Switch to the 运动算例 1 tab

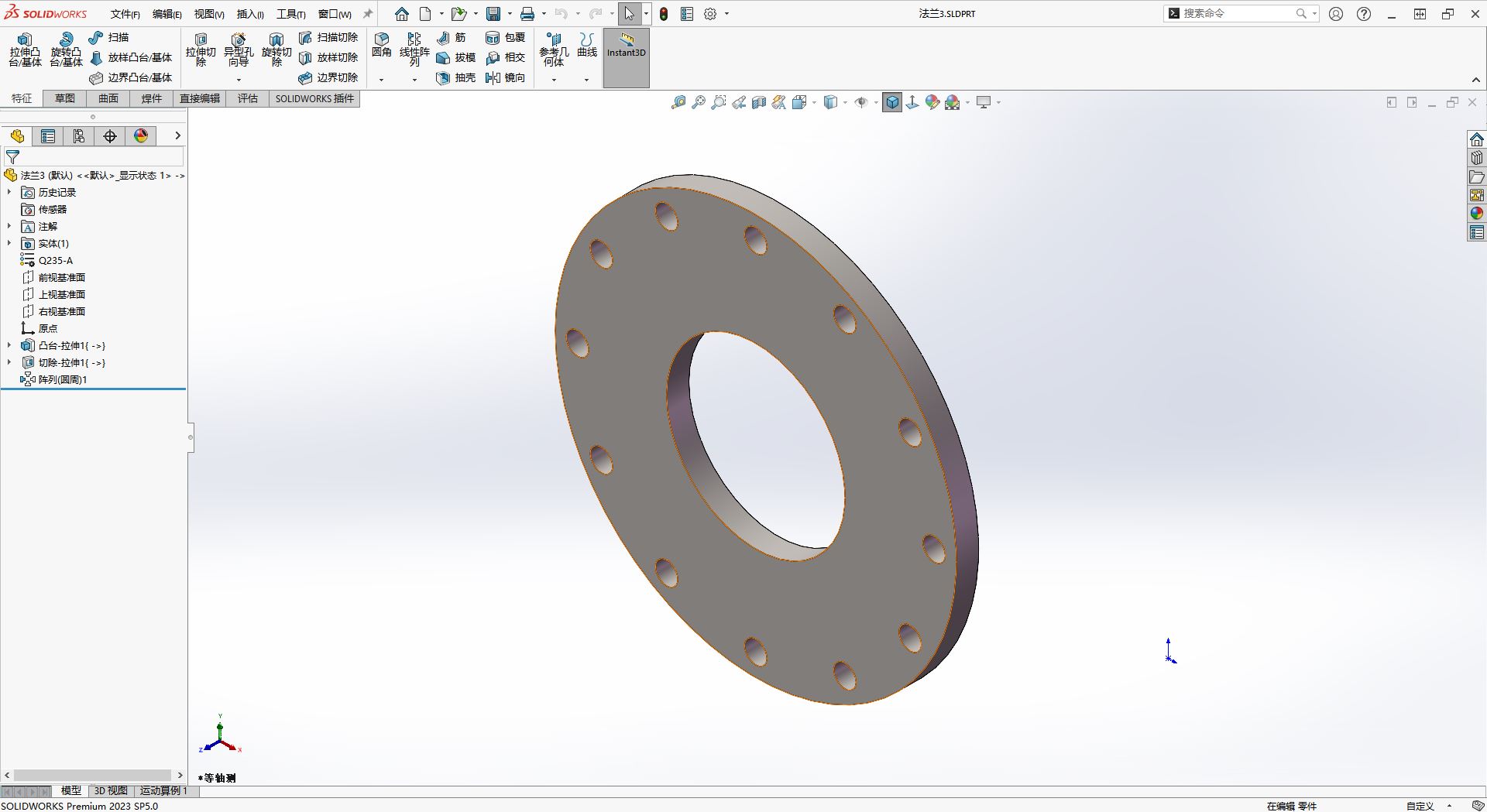pyautogui.click(x=163, y=790)
